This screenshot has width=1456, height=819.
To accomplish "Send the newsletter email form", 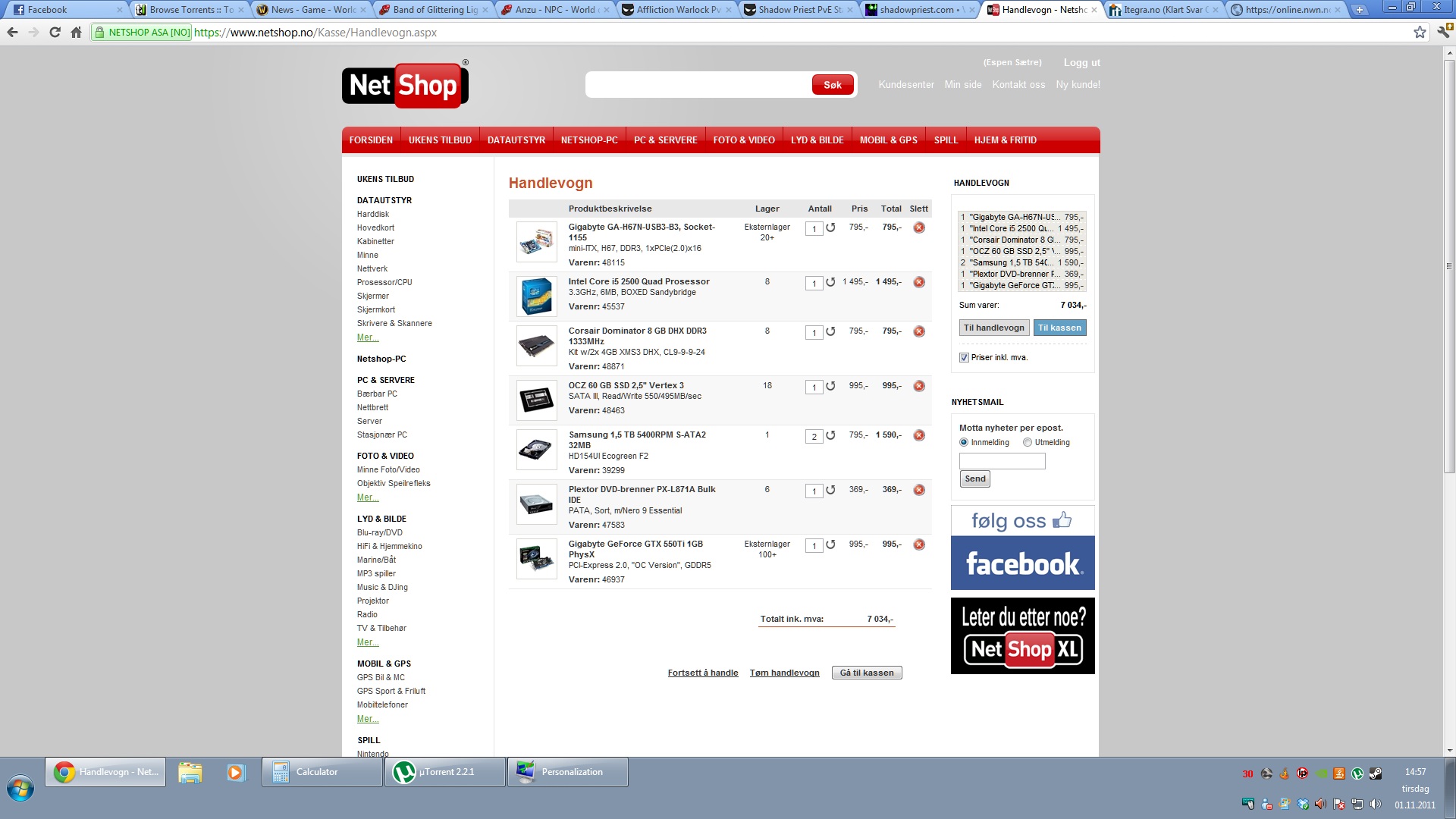I will tap(975, 479).
